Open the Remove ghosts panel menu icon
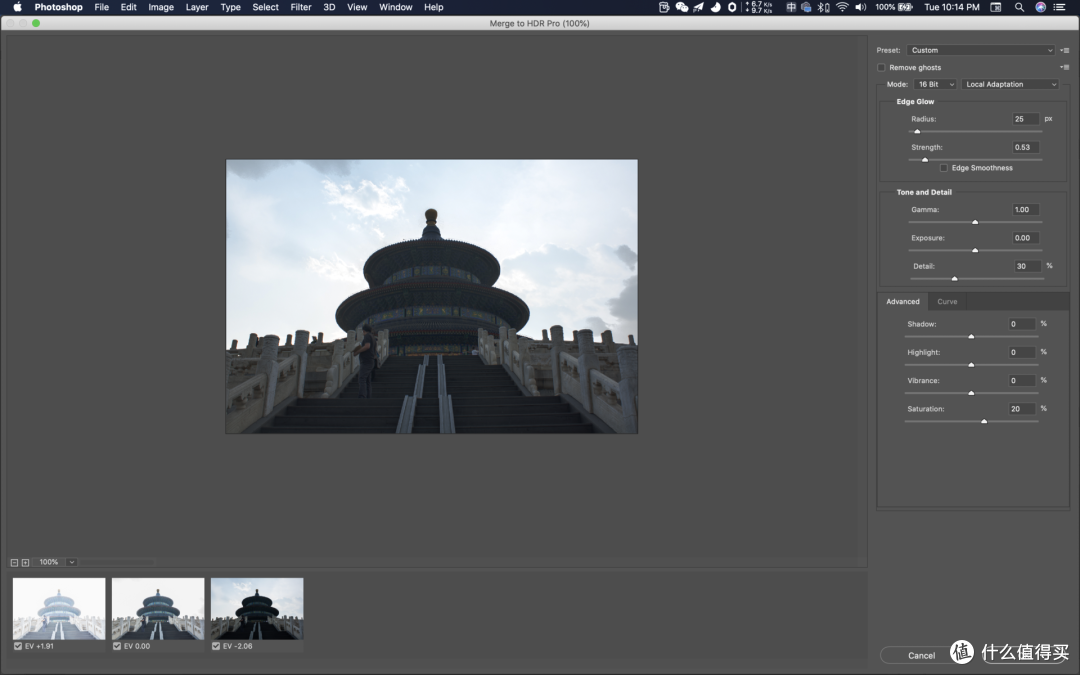The width and height of the screenshot is (1080, 675). coord(1065,68)
